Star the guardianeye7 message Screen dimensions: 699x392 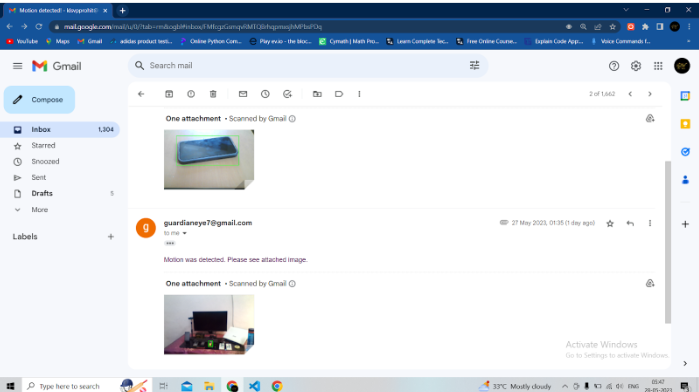pos(610,223)
